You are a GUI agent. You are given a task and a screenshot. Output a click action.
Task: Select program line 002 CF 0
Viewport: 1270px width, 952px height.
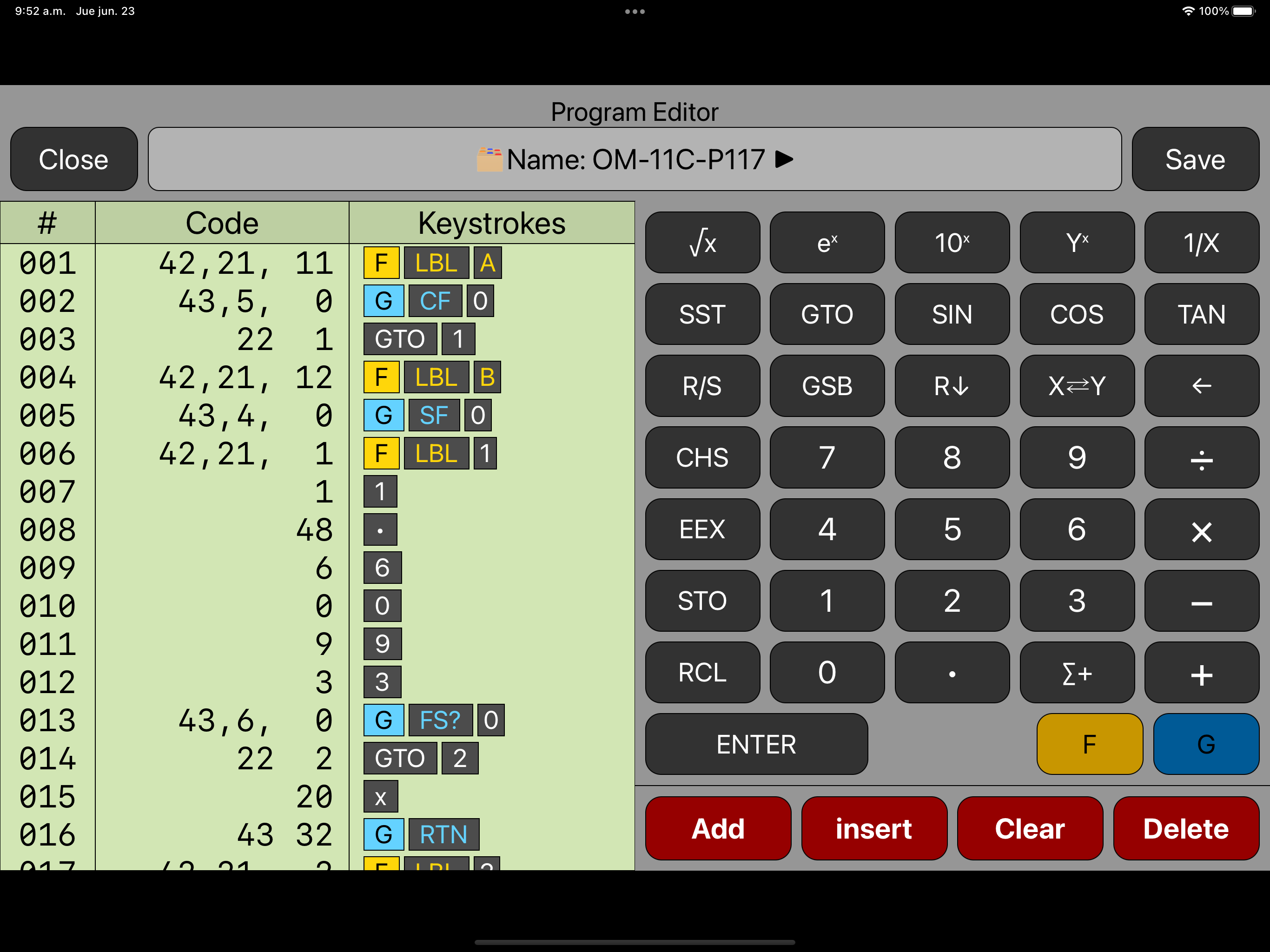(x=317, y=301)
